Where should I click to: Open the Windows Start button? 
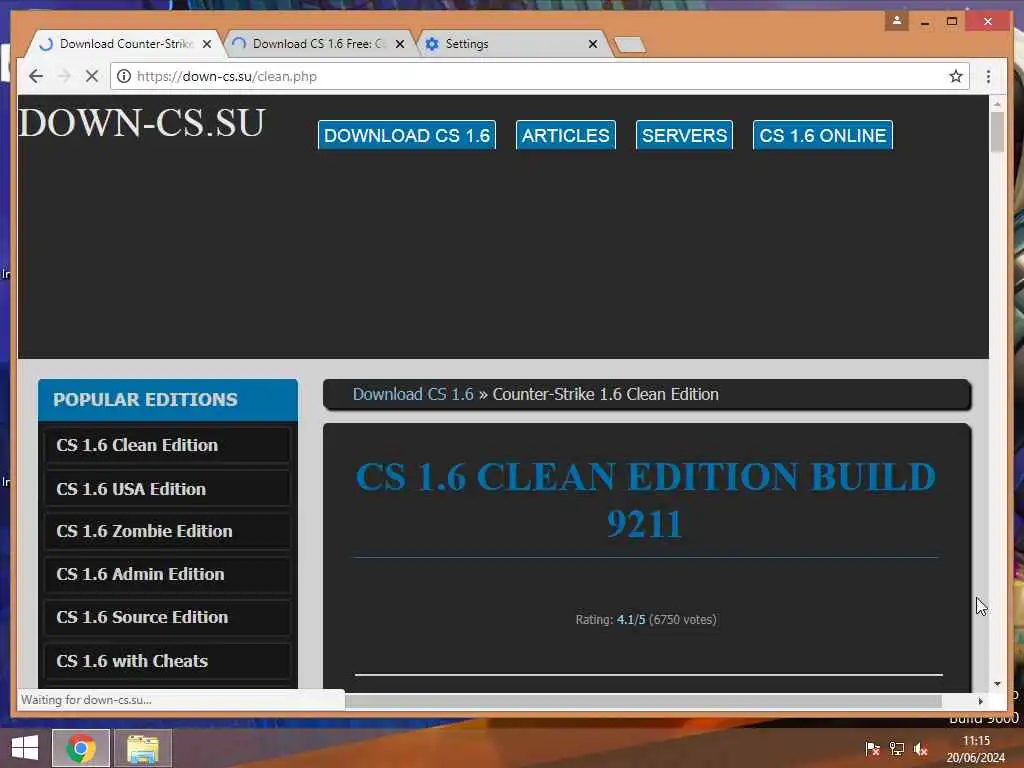[x=25, y=748]
